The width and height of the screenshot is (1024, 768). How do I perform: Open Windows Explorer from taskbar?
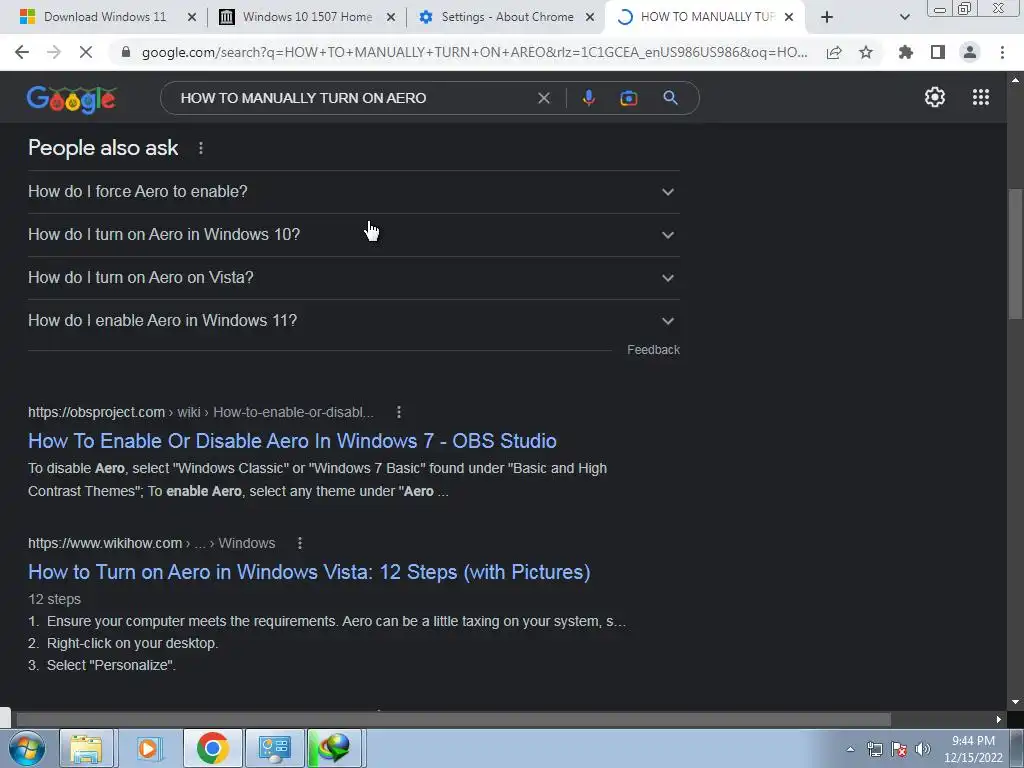click(86, 748)
